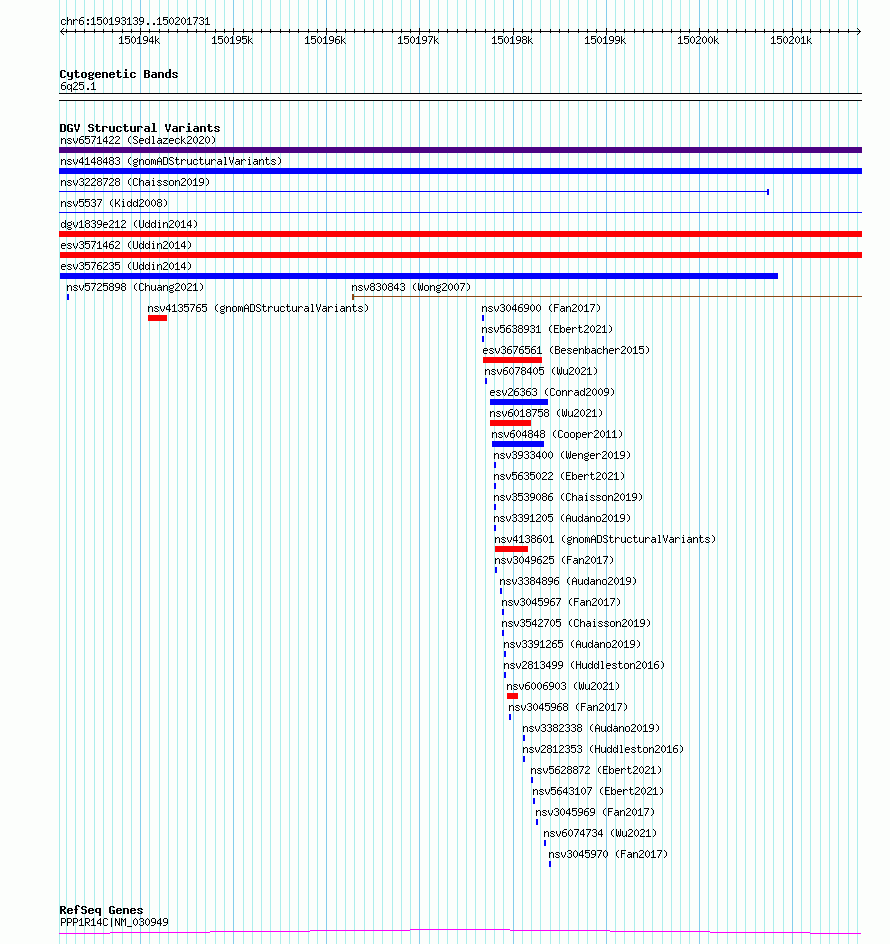This screenshot has width=890, height=944.
Task: Click nsv3391205 (Audano2019) label
Action: (562, 518)
